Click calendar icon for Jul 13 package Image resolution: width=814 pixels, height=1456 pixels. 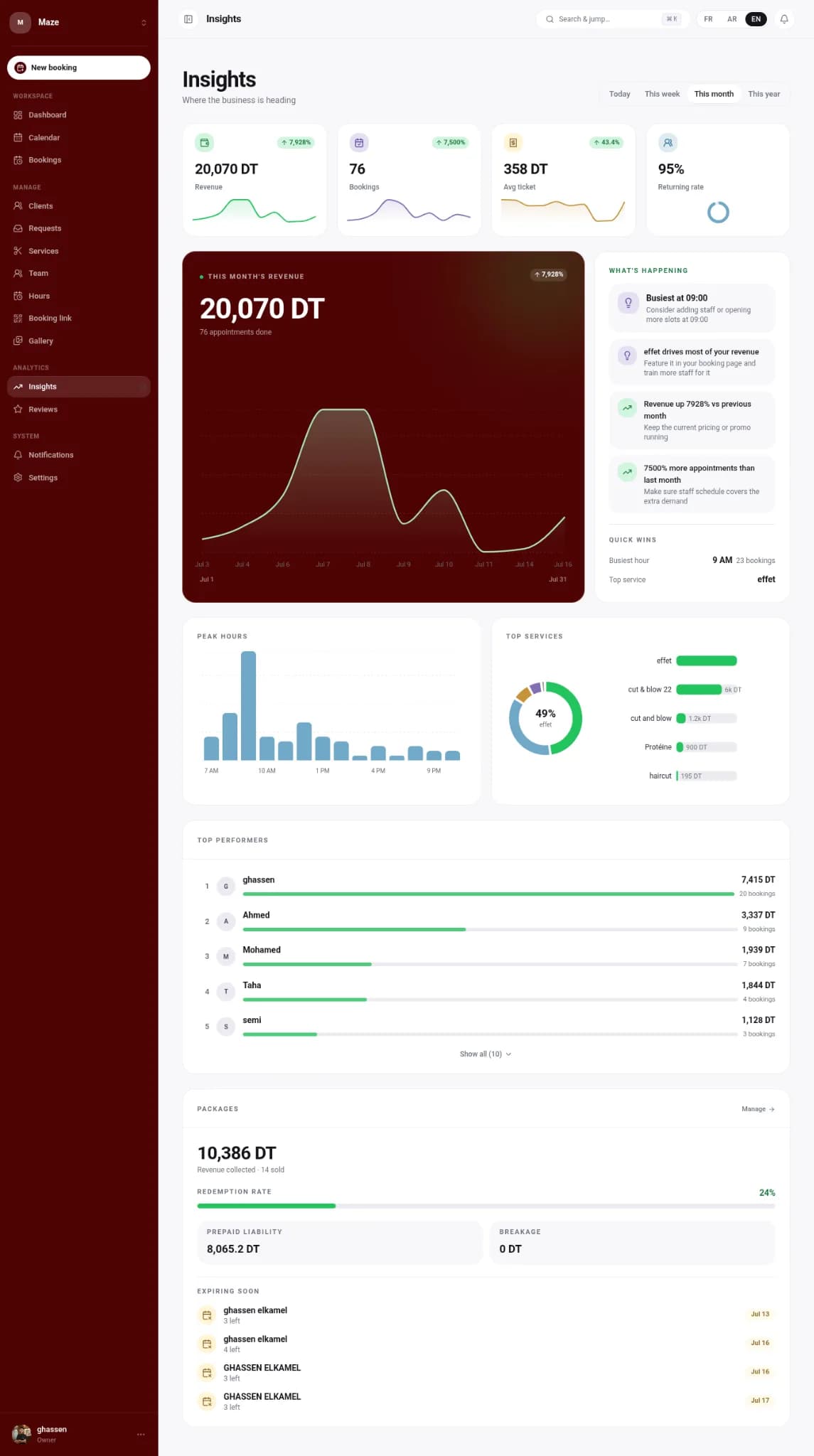click(x=207, y=1315)
